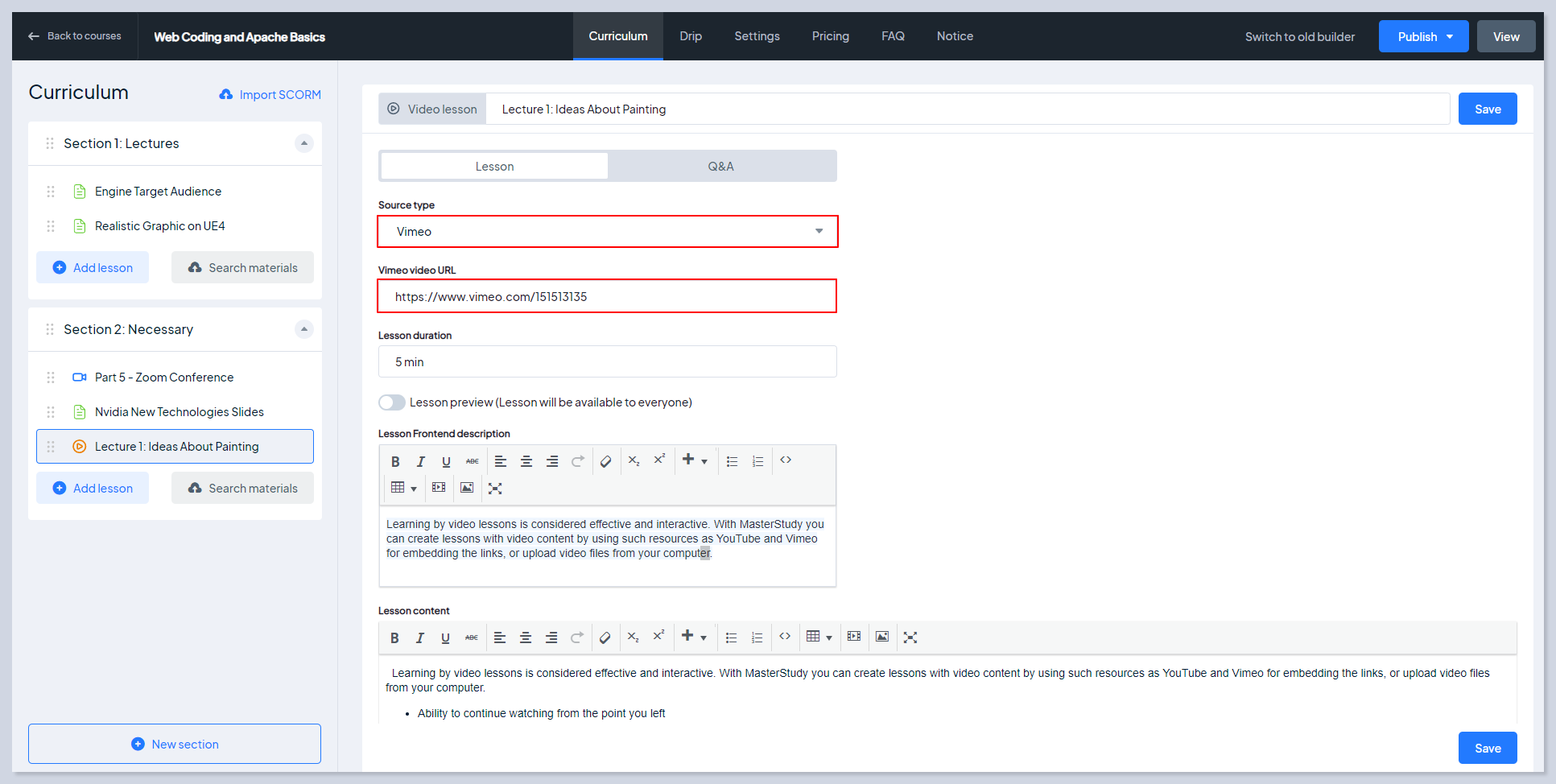The height and width of the screenshot is (784, 1556).
Task: Align text left in Frontend description editor
Action: coord(501,461)
